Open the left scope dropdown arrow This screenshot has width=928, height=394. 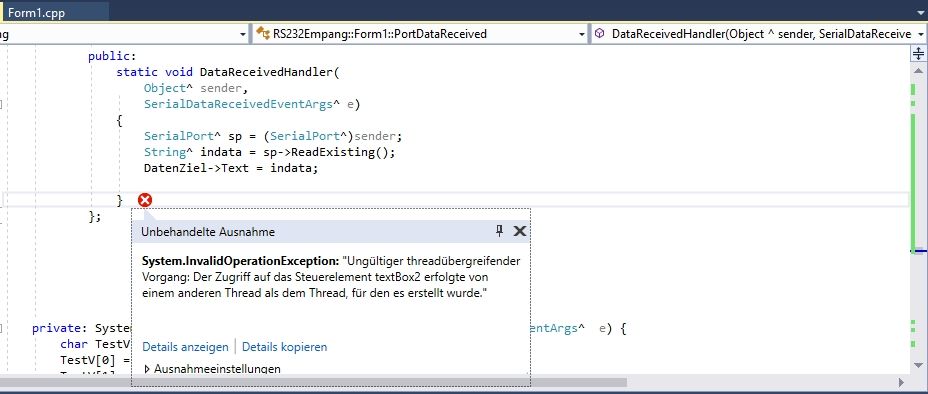[x=243, y=35]
